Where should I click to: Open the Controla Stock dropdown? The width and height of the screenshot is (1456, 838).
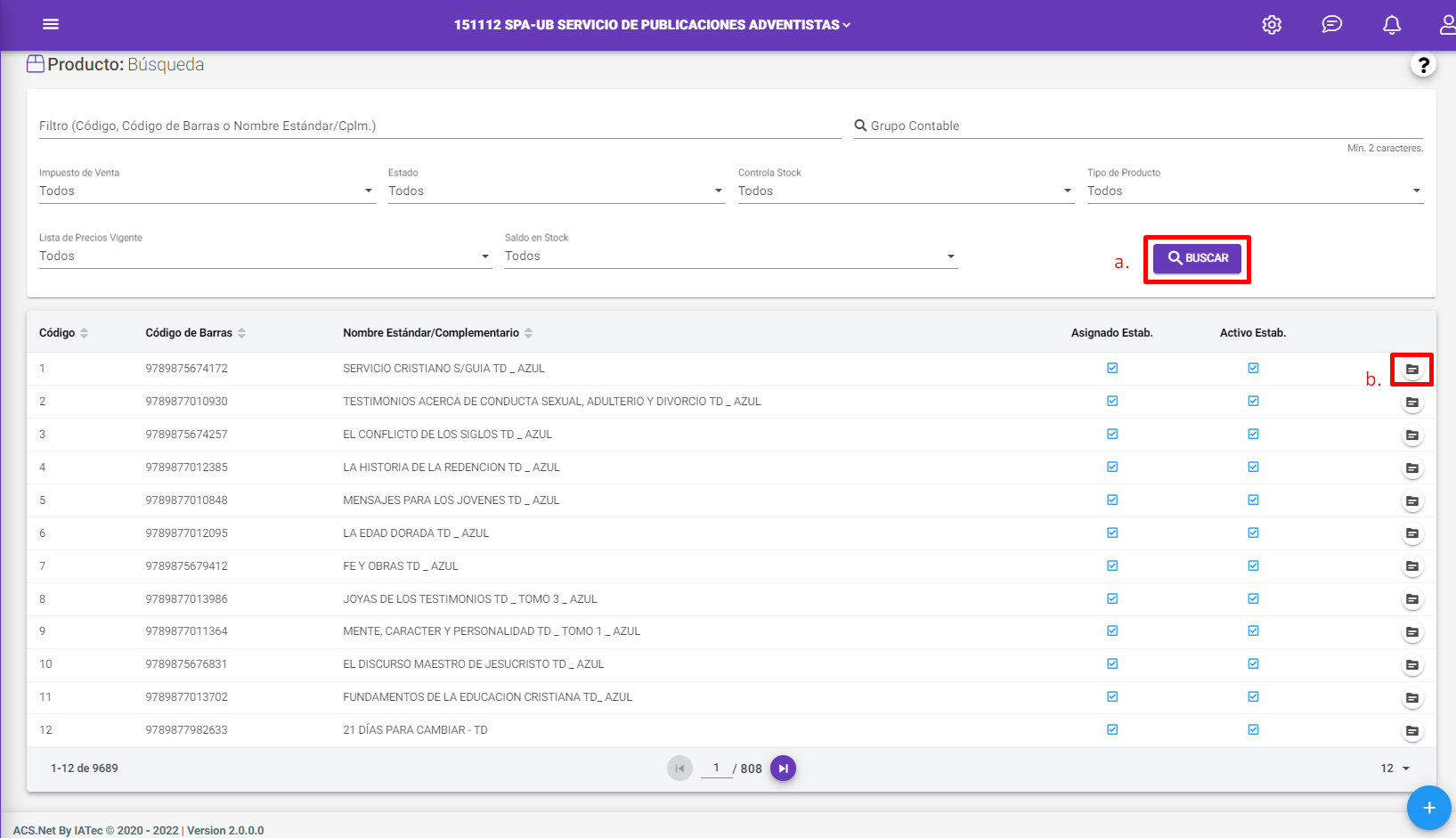pyautogui.click(x=906, y=191)
